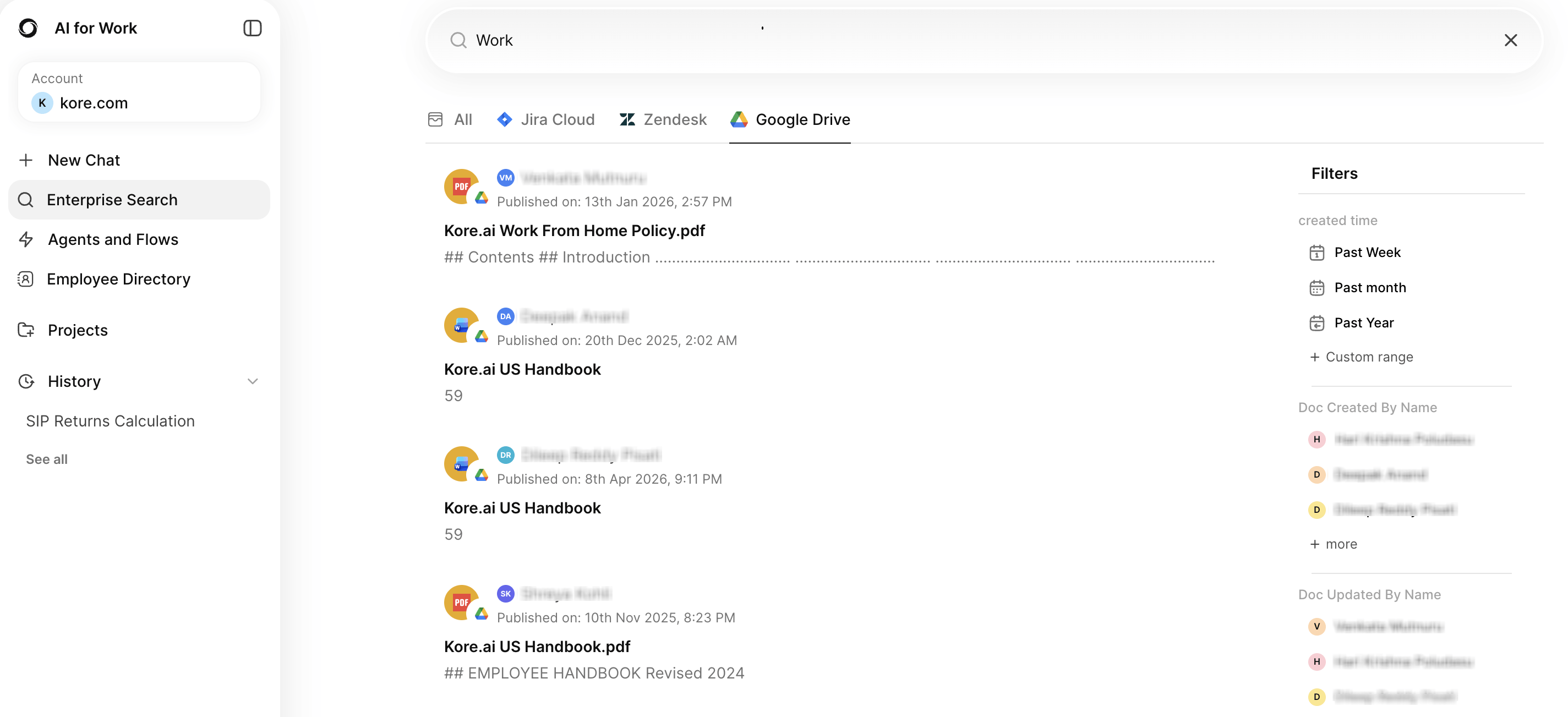Image resolution: width=1568 pixels, height=717 pixels.
Task: Collapse the History section chevron
Action: [x=253, y=381]
